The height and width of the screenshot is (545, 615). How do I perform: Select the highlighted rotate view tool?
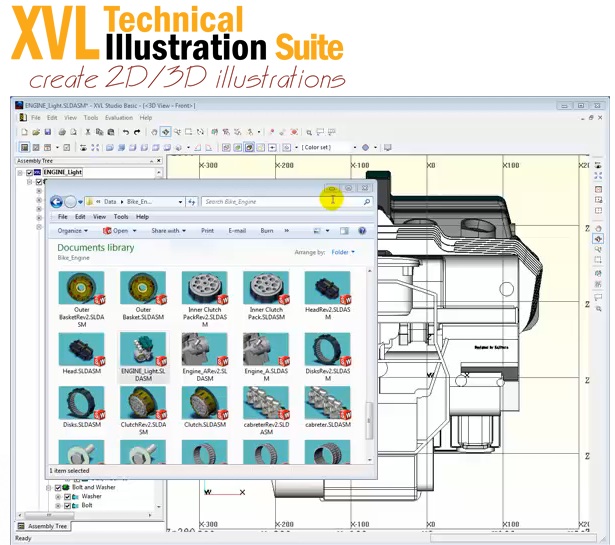166,133
